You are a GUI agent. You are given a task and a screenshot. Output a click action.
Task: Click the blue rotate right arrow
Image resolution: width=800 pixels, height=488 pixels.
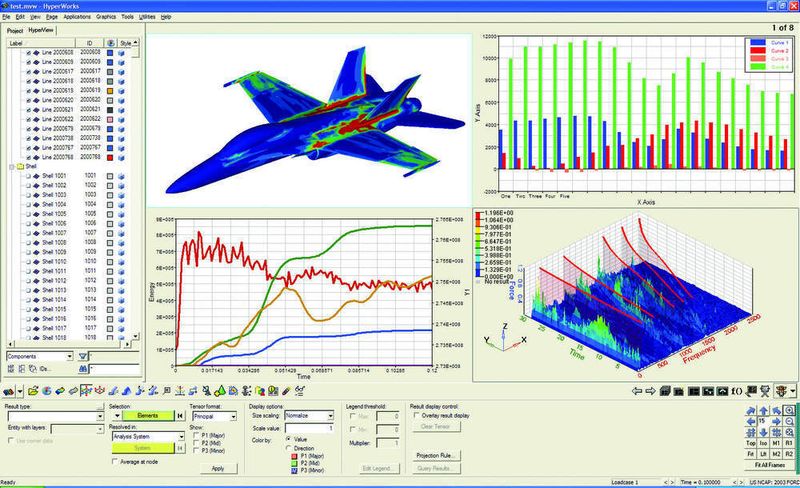tap(777, 422)
